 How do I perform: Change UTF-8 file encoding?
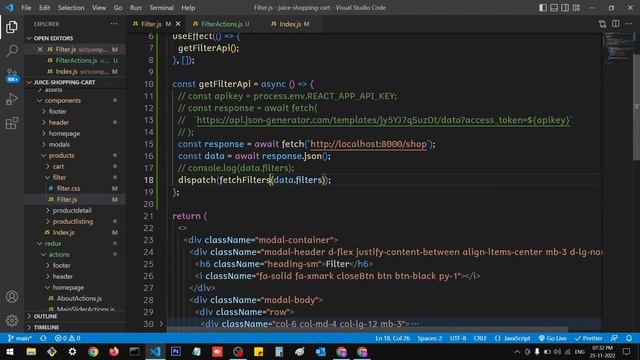coord(458,338)
